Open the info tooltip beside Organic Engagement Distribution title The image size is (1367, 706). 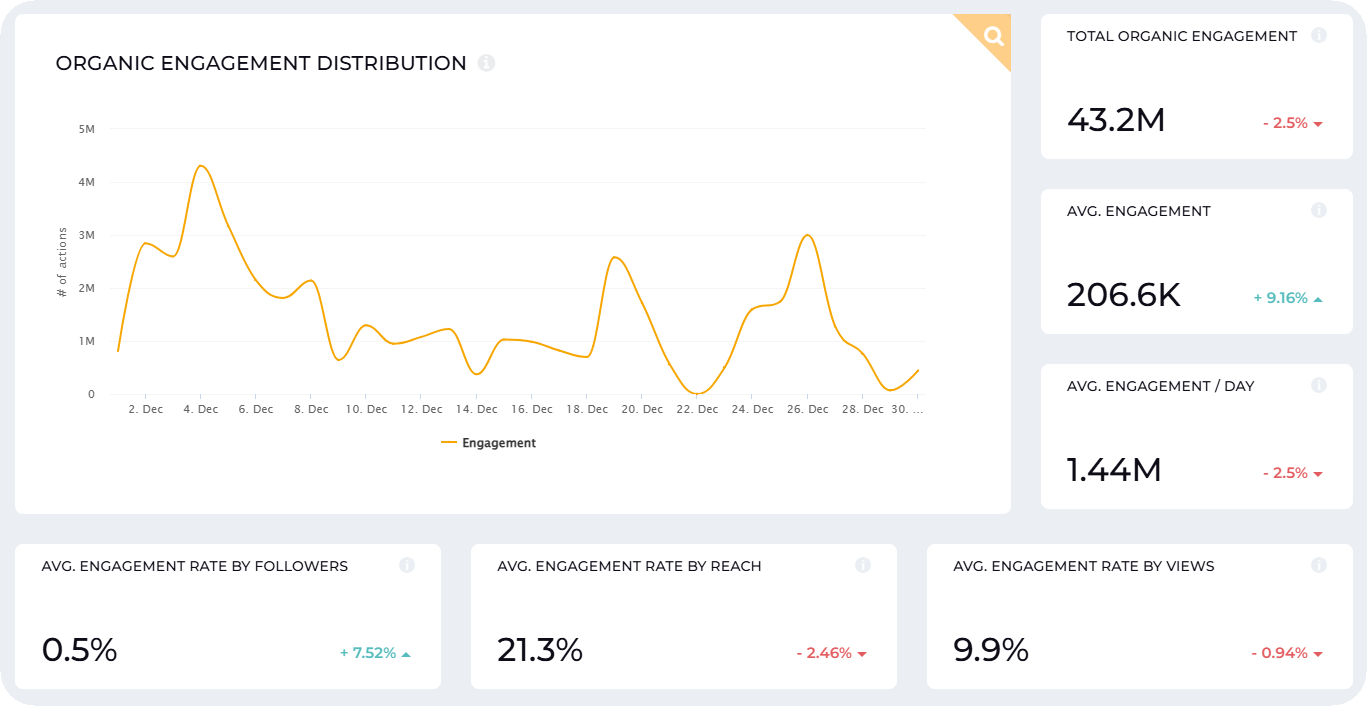pyautogui.click(x=487, y=62)
